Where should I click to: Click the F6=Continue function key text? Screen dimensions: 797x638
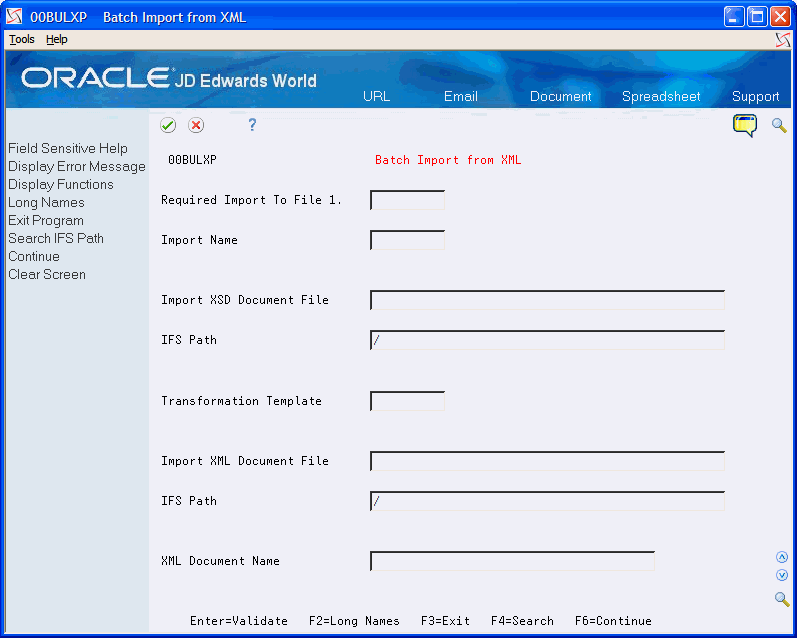613,621
